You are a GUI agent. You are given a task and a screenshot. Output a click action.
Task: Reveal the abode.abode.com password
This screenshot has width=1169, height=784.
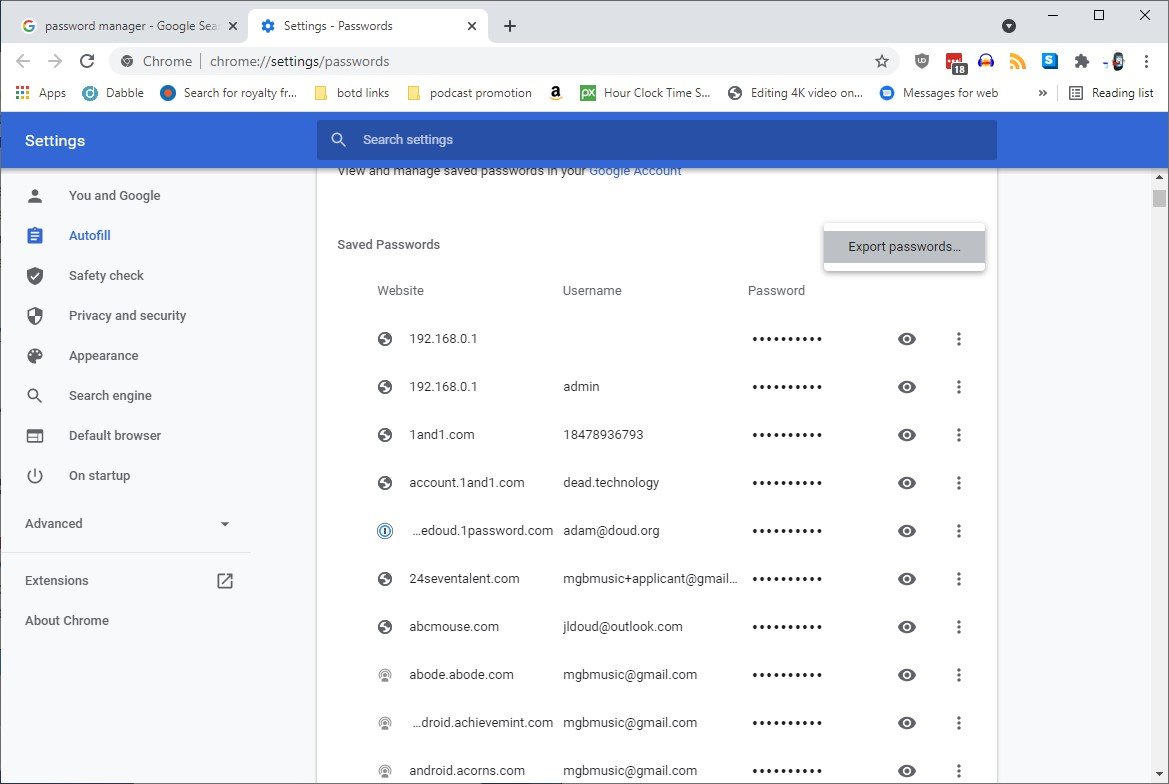(907, 675)
